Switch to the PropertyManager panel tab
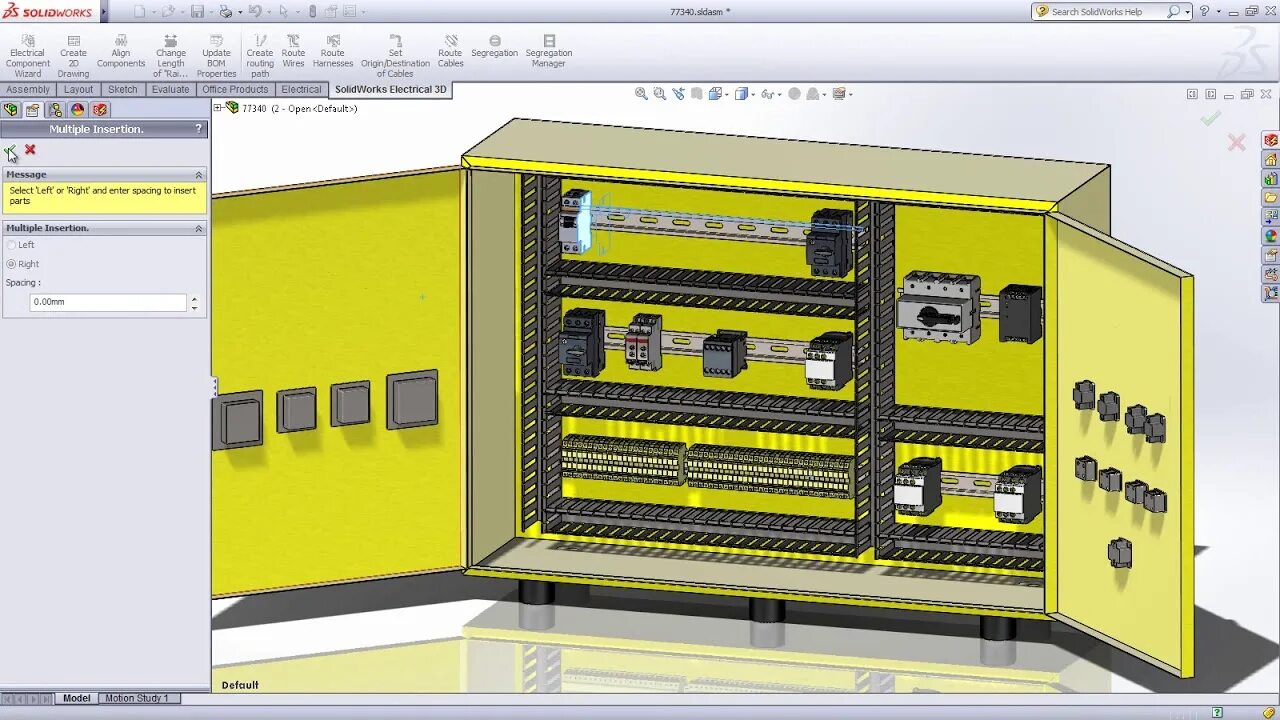Image resolution: width=1280 pixels, height=720 pixels. point(33,110)
